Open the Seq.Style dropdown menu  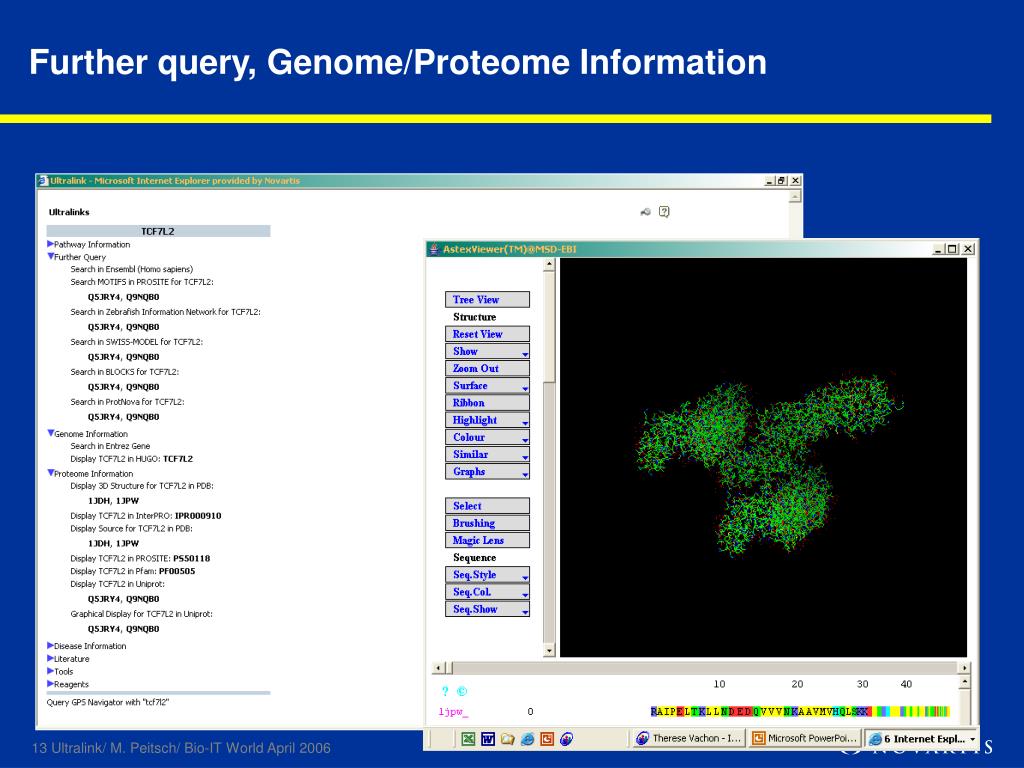[487, 575]
